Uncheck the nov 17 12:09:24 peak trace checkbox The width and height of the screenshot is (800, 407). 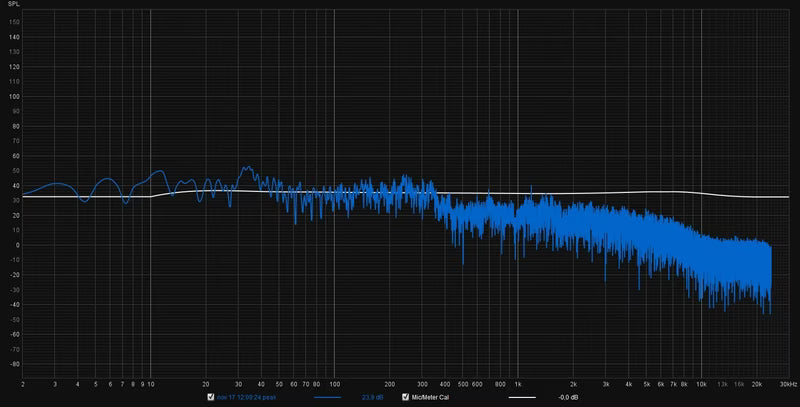pos(210,397)
